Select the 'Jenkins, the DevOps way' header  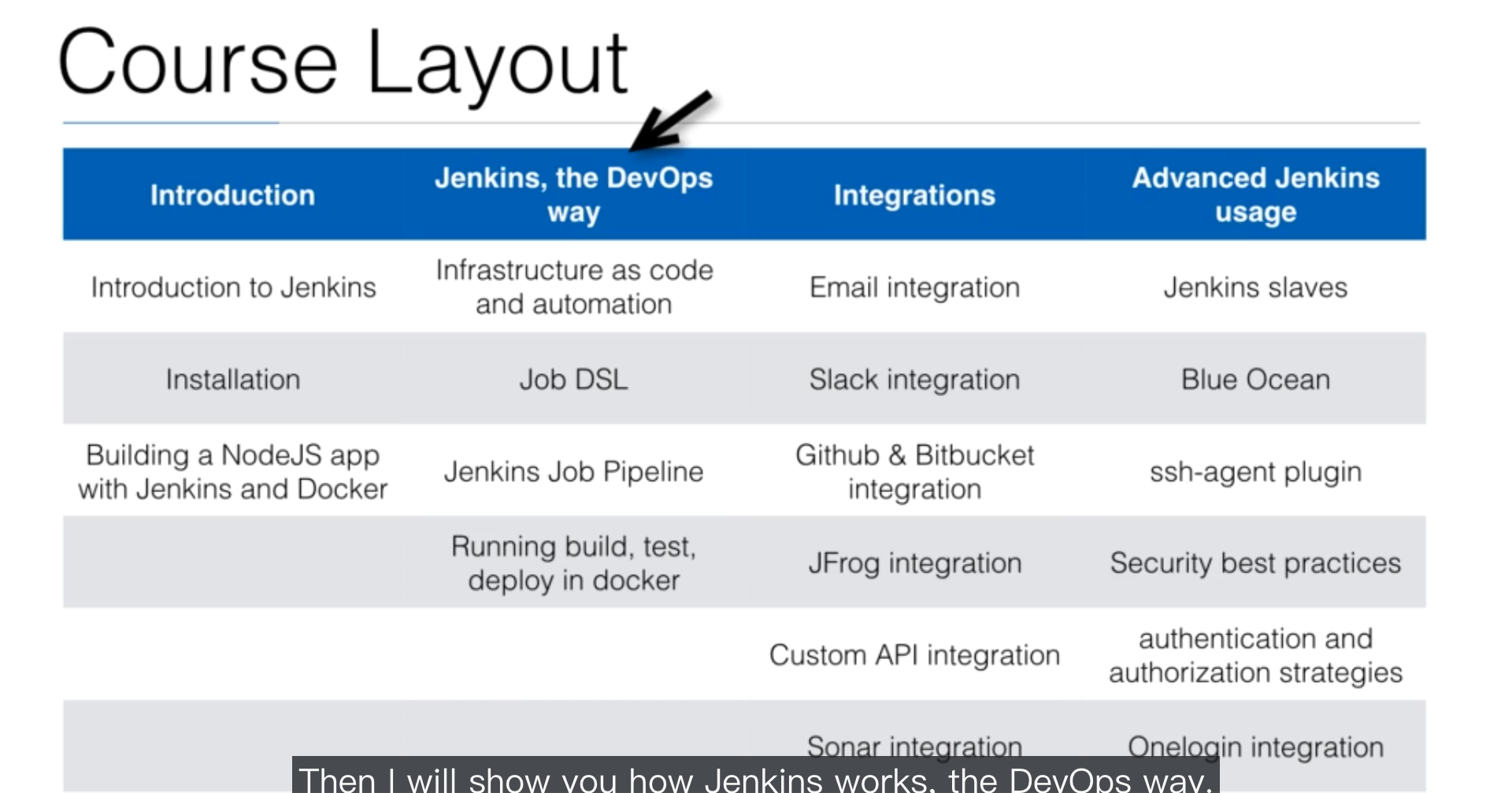click(x=574, y=195)
